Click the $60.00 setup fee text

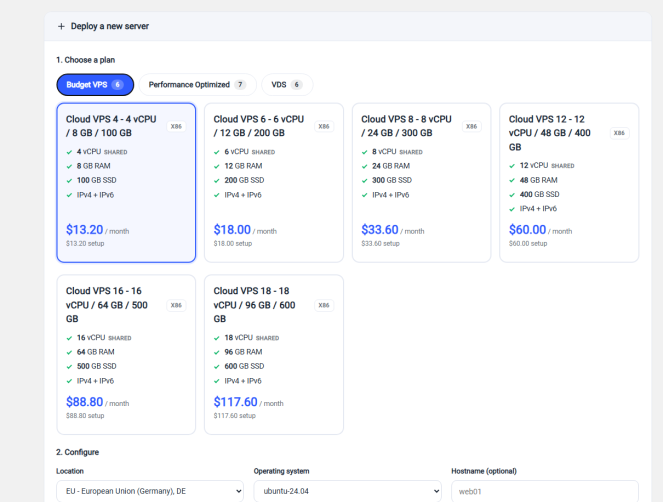click(528, 244)
